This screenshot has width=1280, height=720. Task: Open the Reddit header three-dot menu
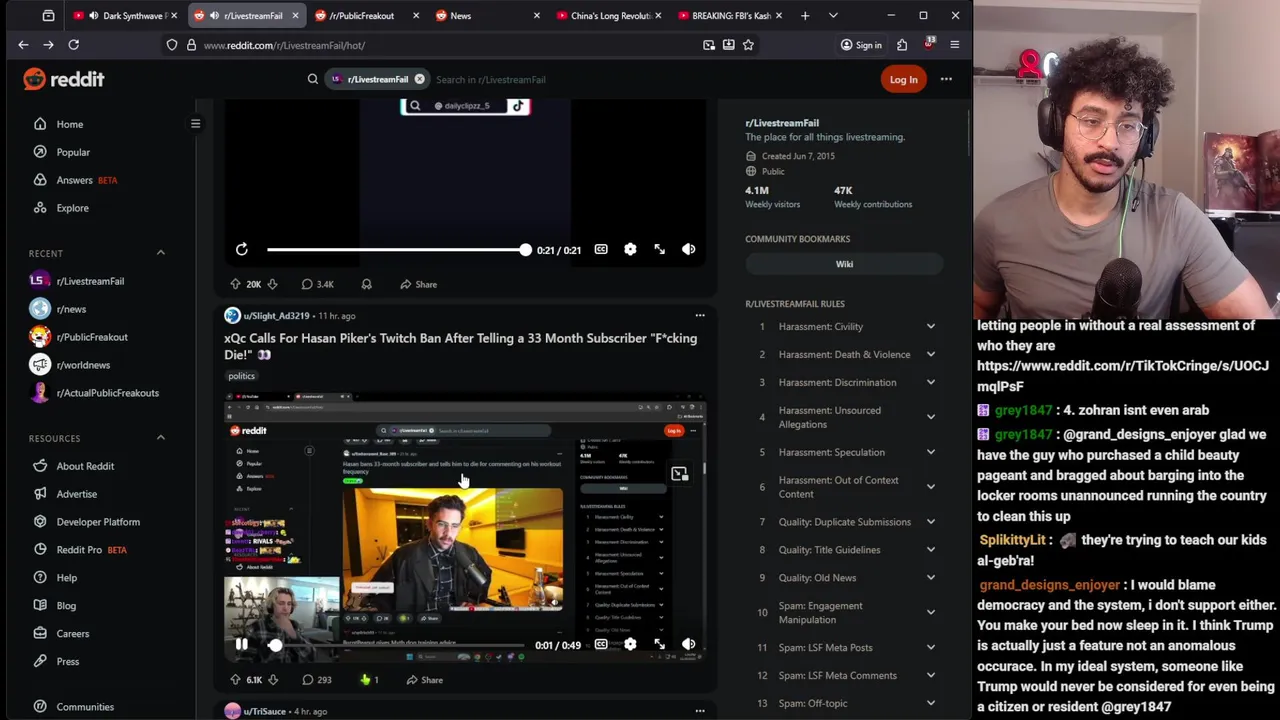pyautogui.click(x=946, y=79)
